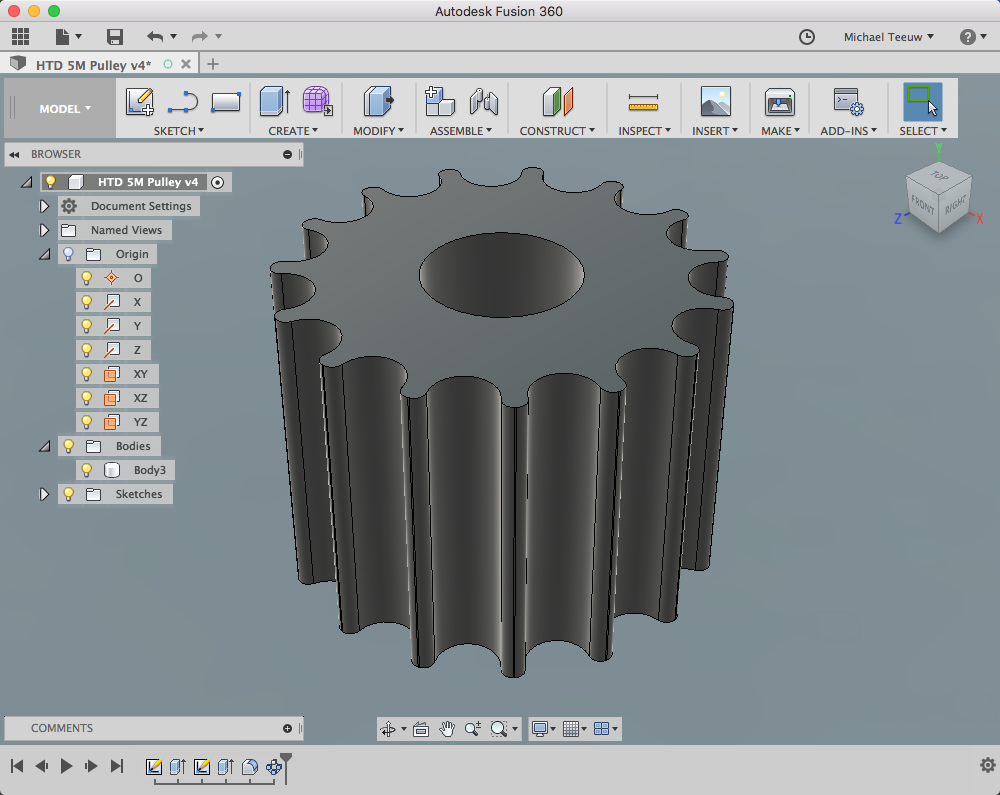Select the Extrude tool in Create

(x=275, y=102)
